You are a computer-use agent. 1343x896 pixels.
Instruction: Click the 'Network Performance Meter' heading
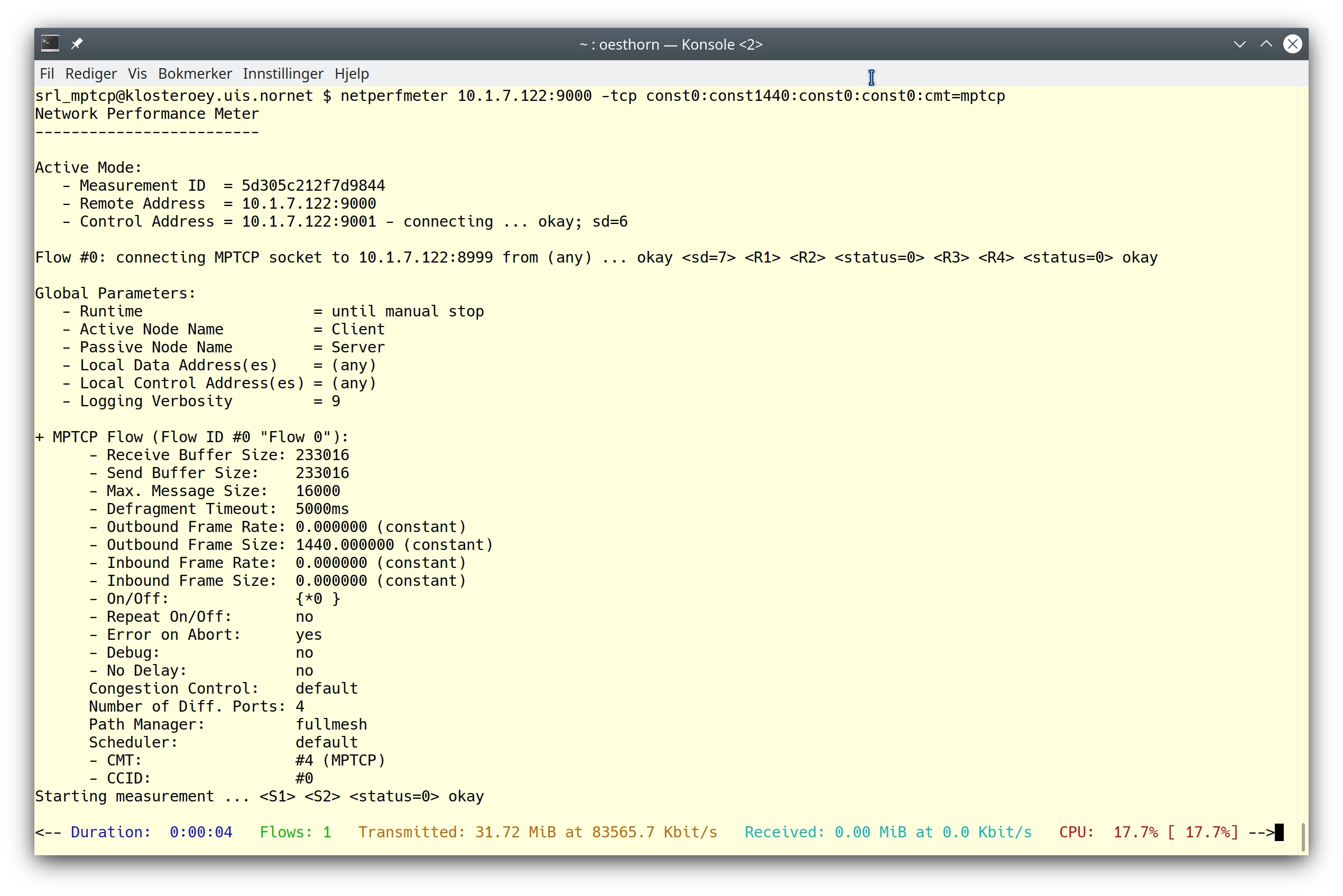(147, 114)
